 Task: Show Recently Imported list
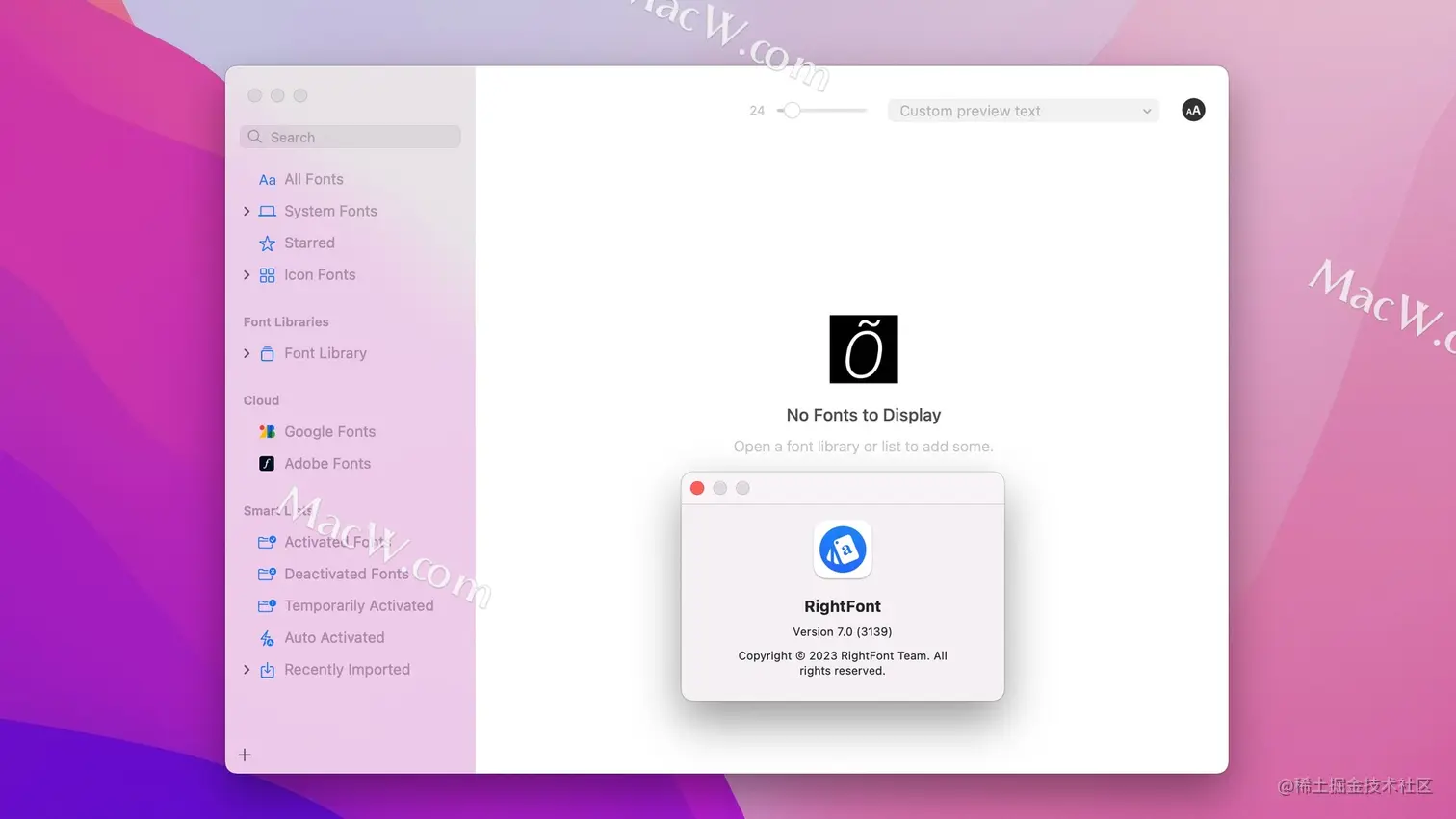[350, 669]
